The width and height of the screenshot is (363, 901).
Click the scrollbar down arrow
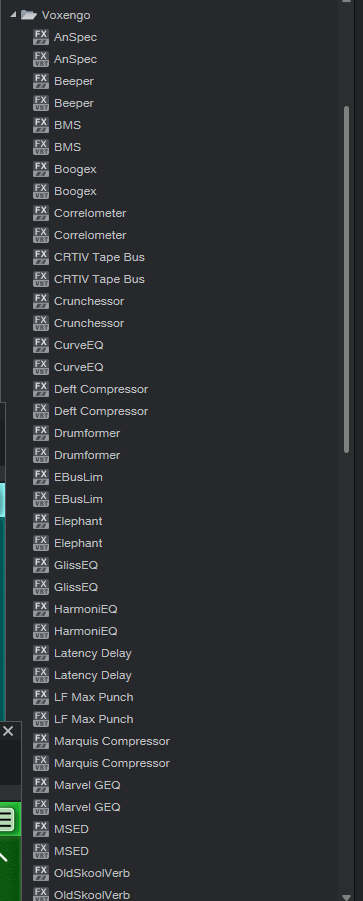(346, 897)
